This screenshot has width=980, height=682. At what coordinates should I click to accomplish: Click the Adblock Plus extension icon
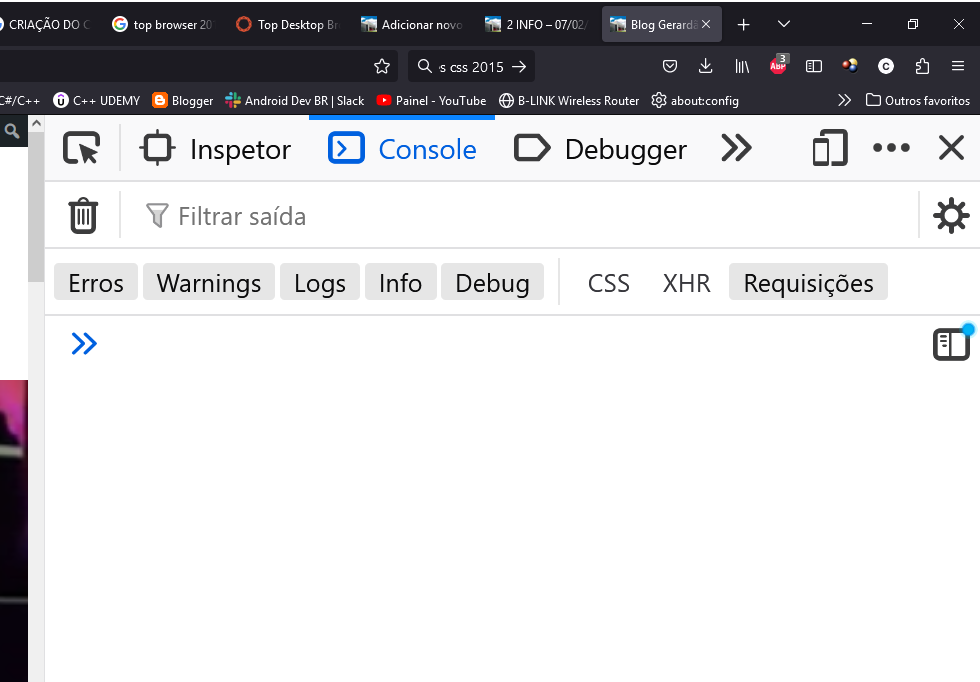click(x=778, y=66)
